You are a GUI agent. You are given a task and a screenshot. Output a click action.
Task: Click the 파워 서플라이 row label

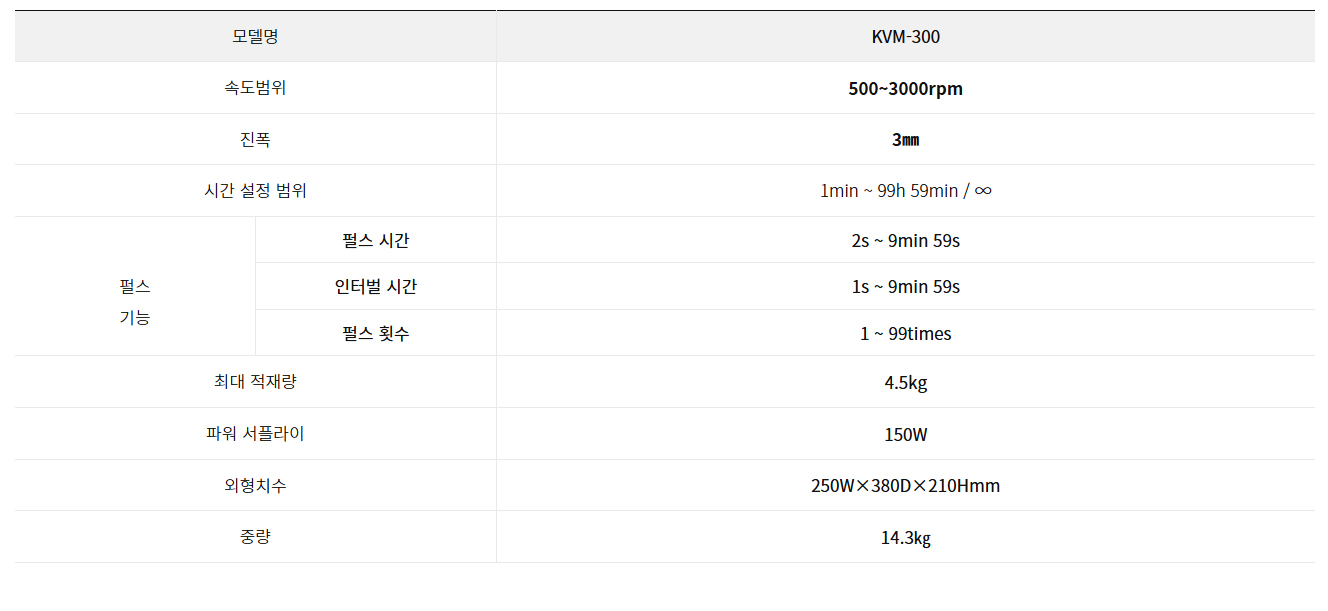[255, 434]
